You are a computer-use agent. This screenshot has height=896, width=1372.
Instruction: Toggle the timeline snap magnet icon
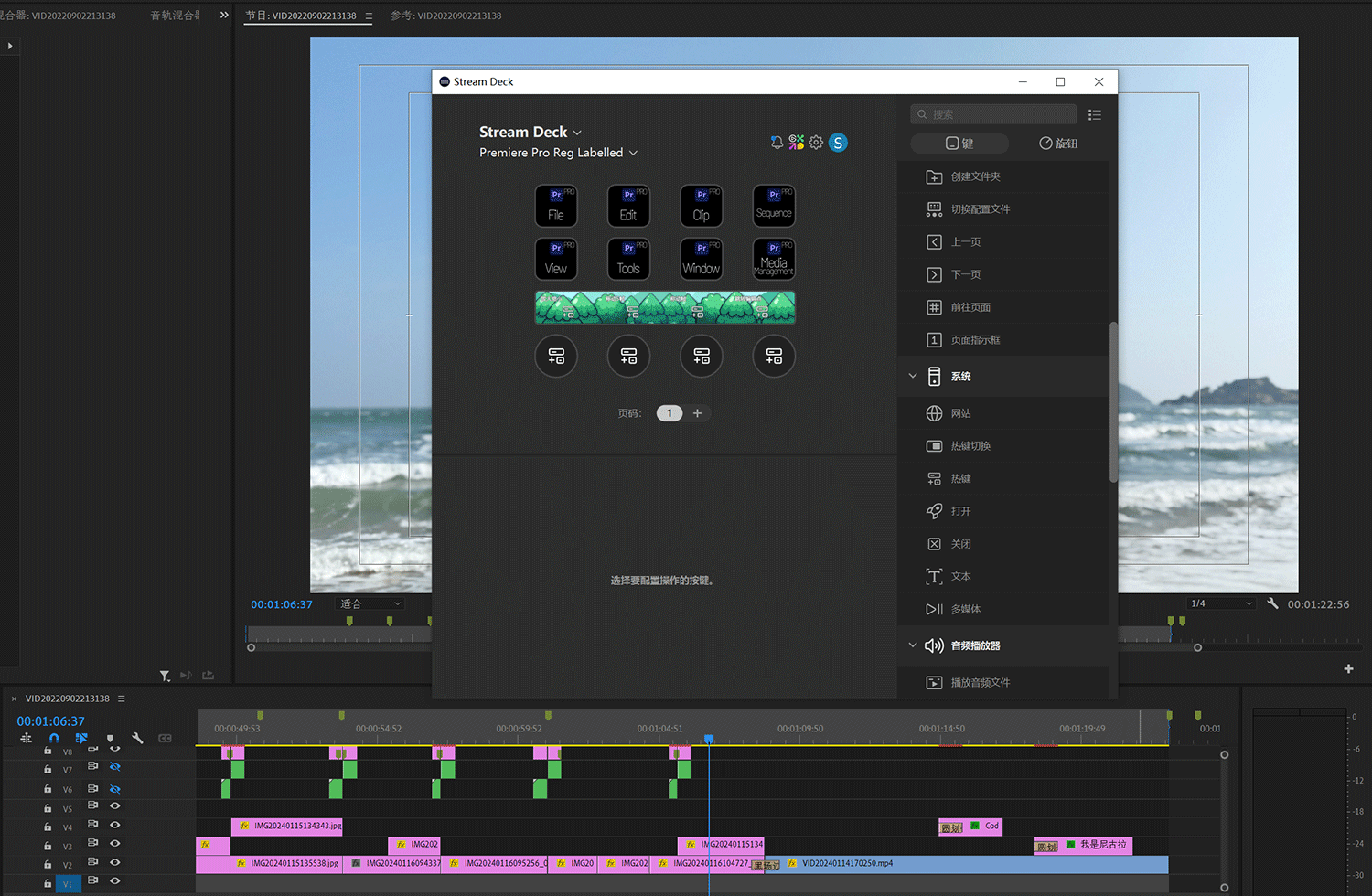pyautogui.click(x=54, y=738)
